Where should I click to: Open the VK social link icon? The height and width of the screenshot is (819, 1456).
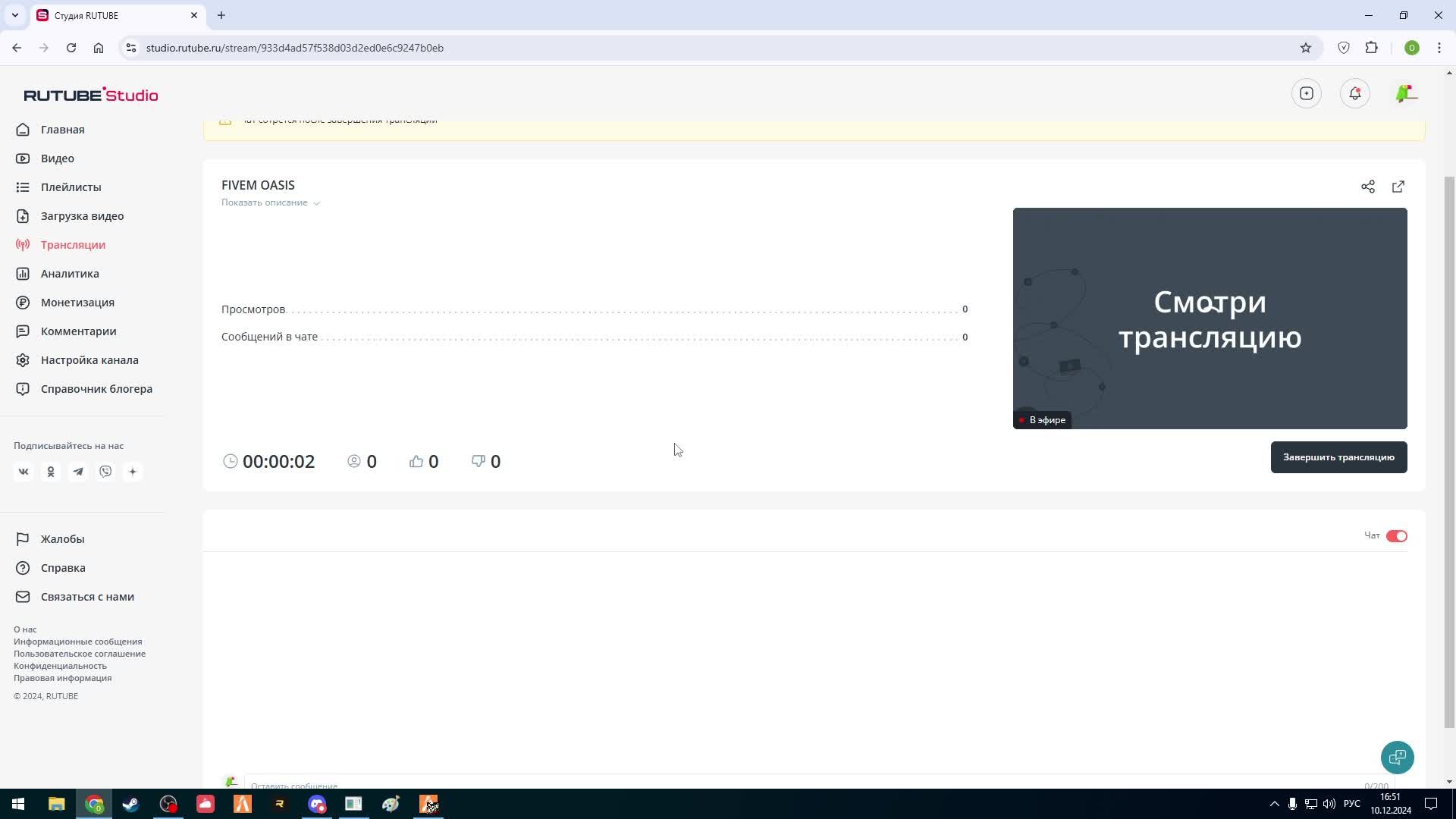(24, 472)
